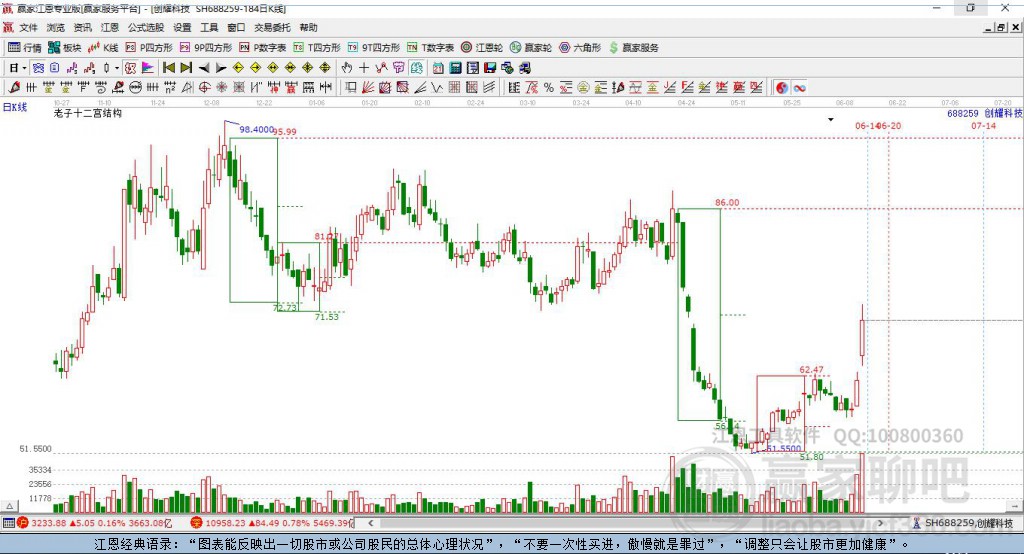Click the volume pane up-triangle button
The width and height of the screenshot is (1024, 554).
pyautogui.click(x=10, y=506)
